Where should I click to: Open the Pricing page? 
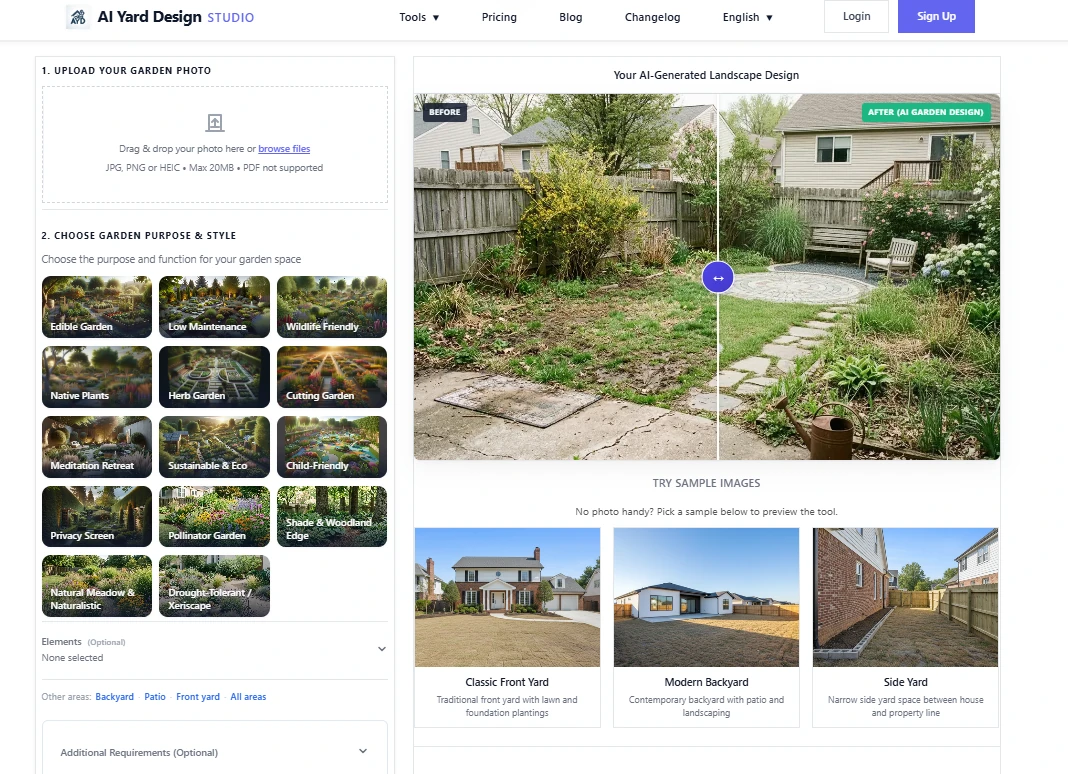(499, 17)
